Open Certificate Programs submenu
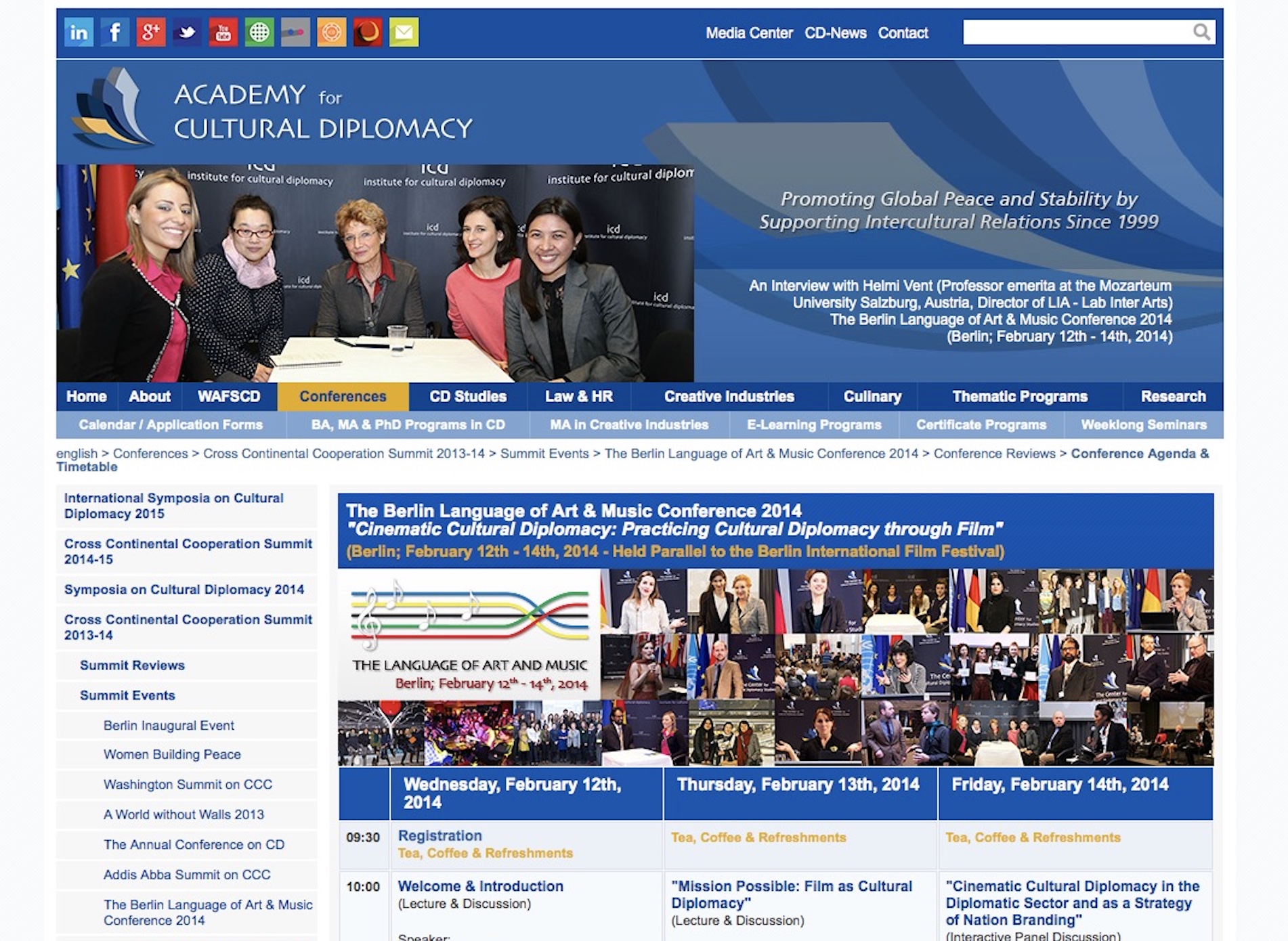The height and width of the screenshot is (941, 1288). pos(981,425)
